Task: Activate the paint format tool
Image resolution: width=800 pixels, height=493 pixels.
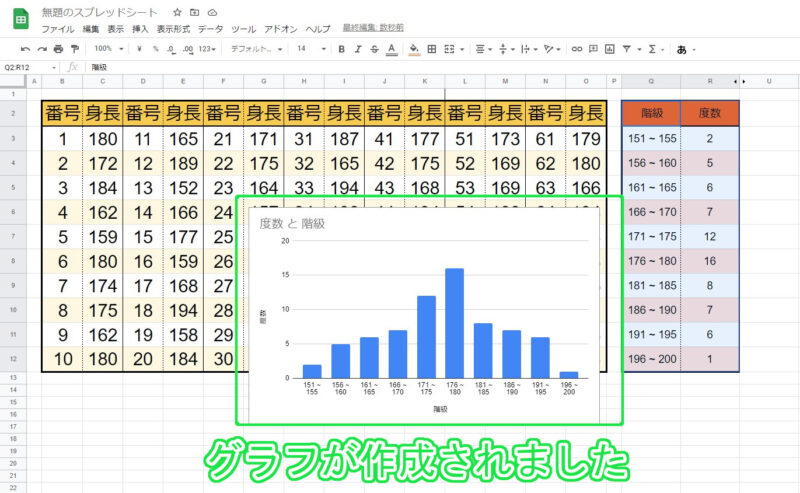Action: point(75,49)
